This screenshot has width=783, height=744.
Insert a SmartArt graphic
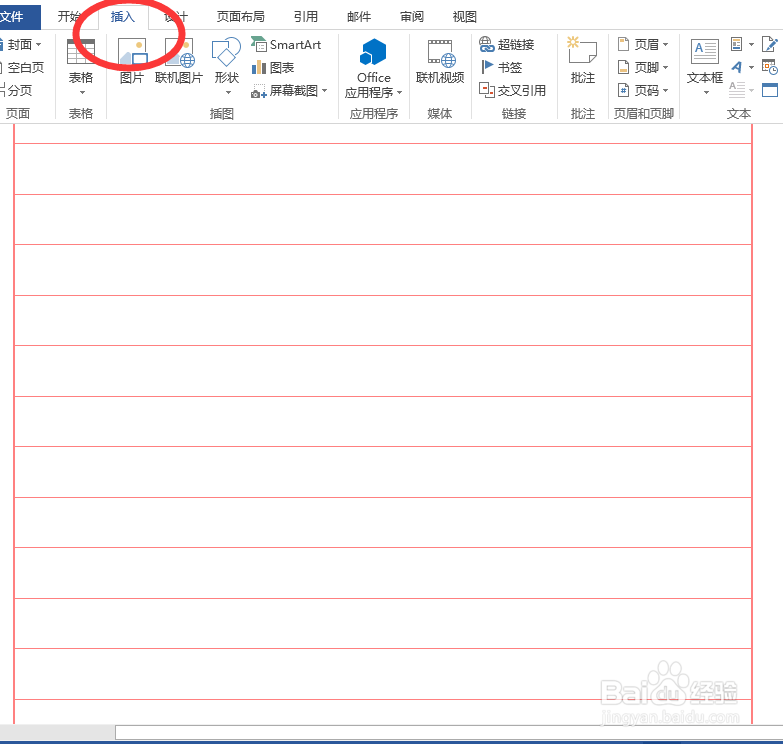pos(286,44)
